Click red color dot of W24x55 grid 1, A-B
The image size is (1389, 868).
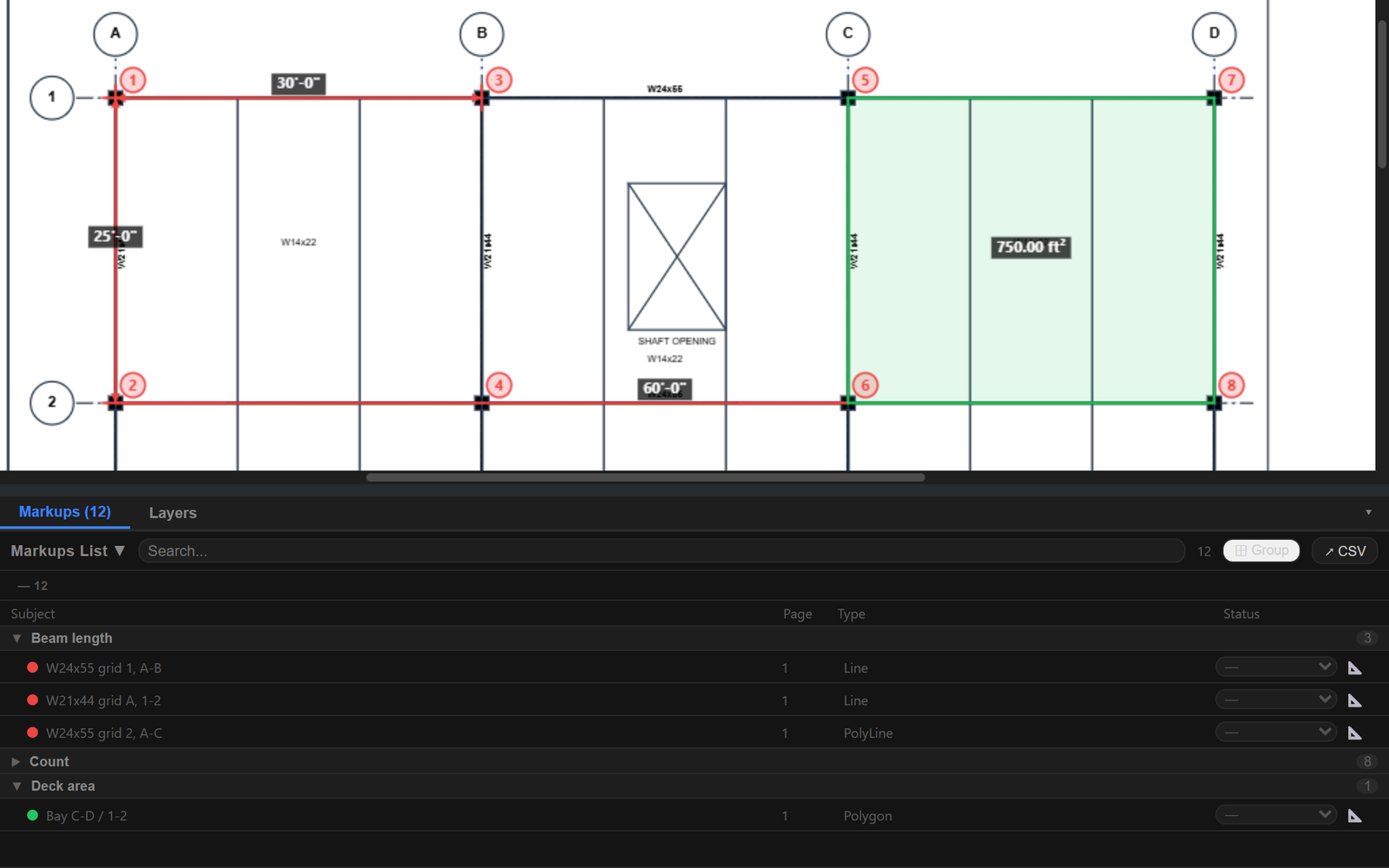click(x=32, y=667)
